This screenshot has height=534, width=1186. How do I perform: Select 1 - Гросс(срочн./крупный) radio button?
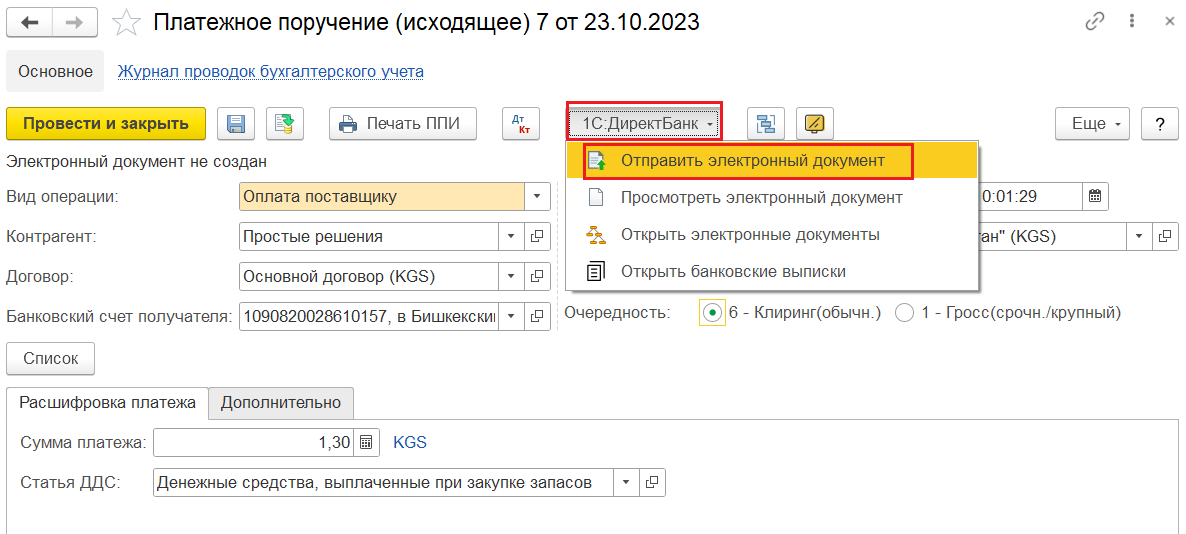click(905, 313)
